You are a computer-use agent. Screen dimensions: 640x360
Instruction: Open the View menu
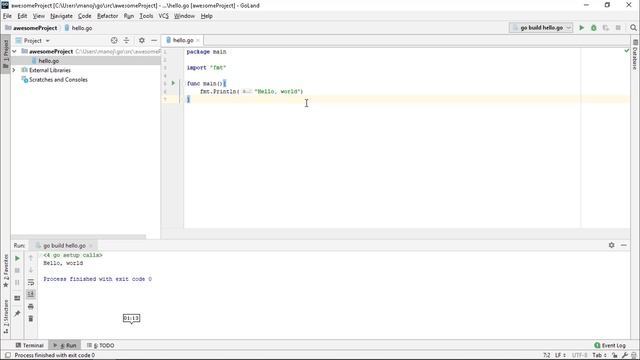(x=39, y=16)
